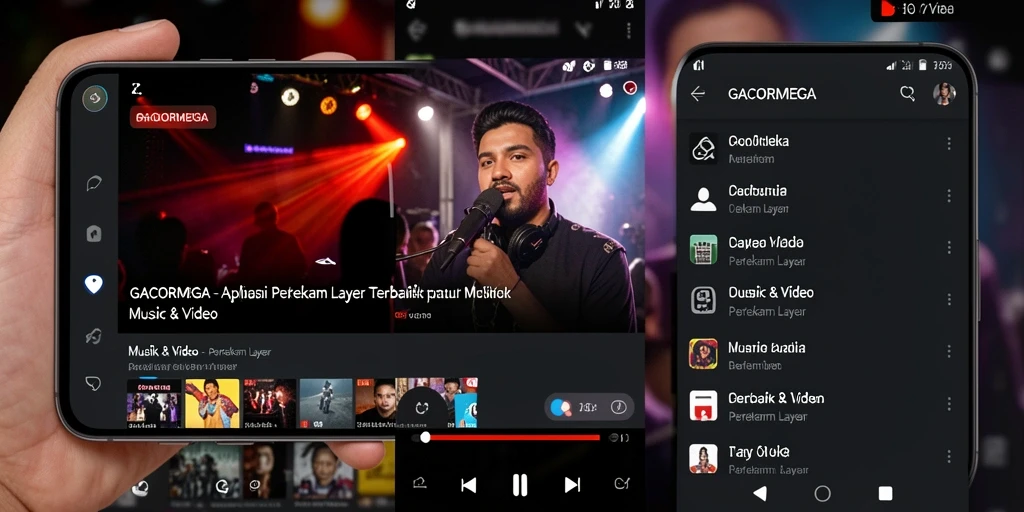The height and width of the screenshot is (512, 1024).
Task: Click the red-and-white app icon beside 'Gerbaik & Viden'
Action: [x=703, y=406]
